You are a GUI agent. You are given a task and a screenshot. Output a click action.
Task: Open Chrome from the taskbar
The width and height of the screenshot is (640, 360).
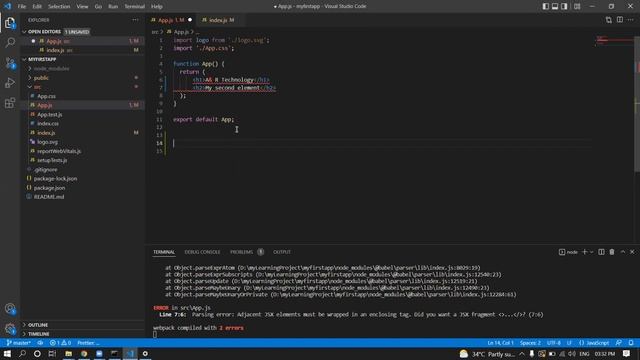(x=84, y=353)
